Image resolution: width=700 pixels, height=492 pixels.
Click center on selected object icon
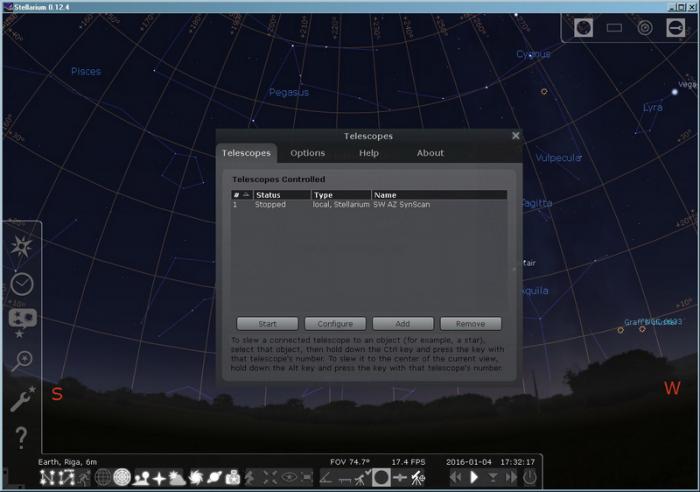pyautogui.click(x=270, y=478)
